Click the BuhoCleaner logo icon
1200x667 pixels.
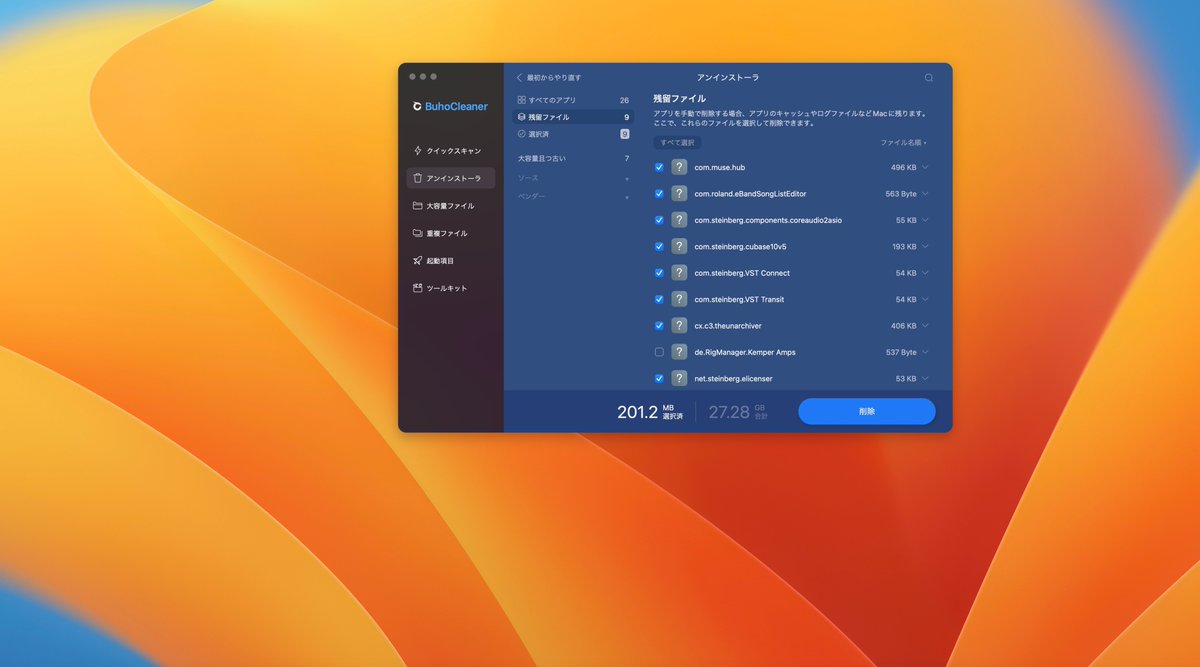pos(417,106)
